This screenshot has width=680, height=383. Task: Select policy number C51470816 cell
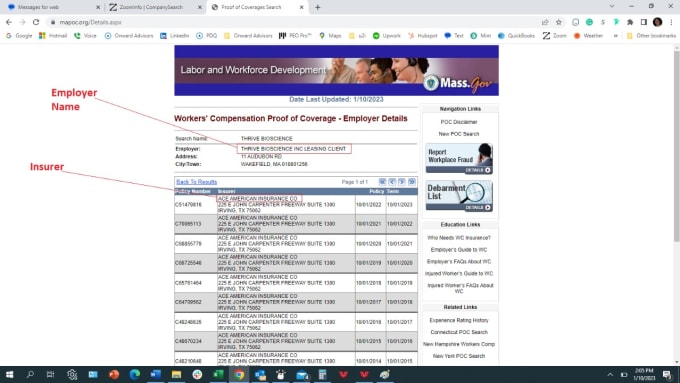tap(195, 204)
